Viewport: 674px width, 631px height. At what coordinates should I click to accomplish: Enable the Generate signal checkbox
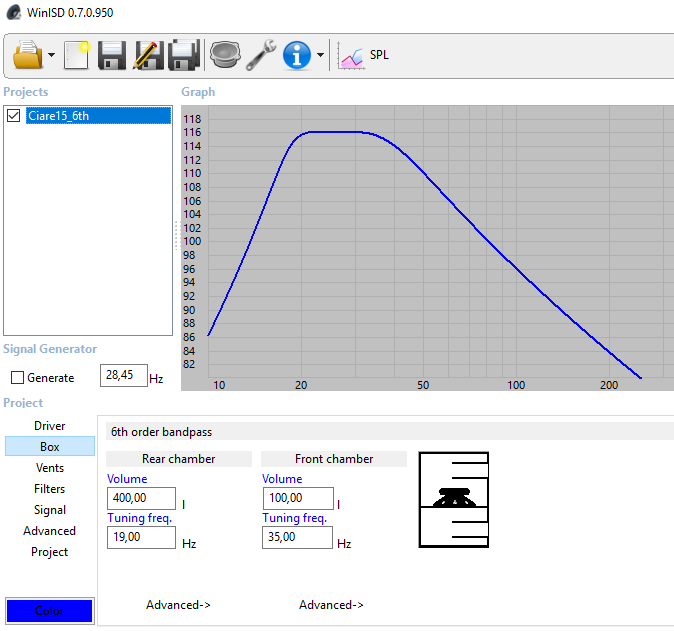[x=17, y=377]
